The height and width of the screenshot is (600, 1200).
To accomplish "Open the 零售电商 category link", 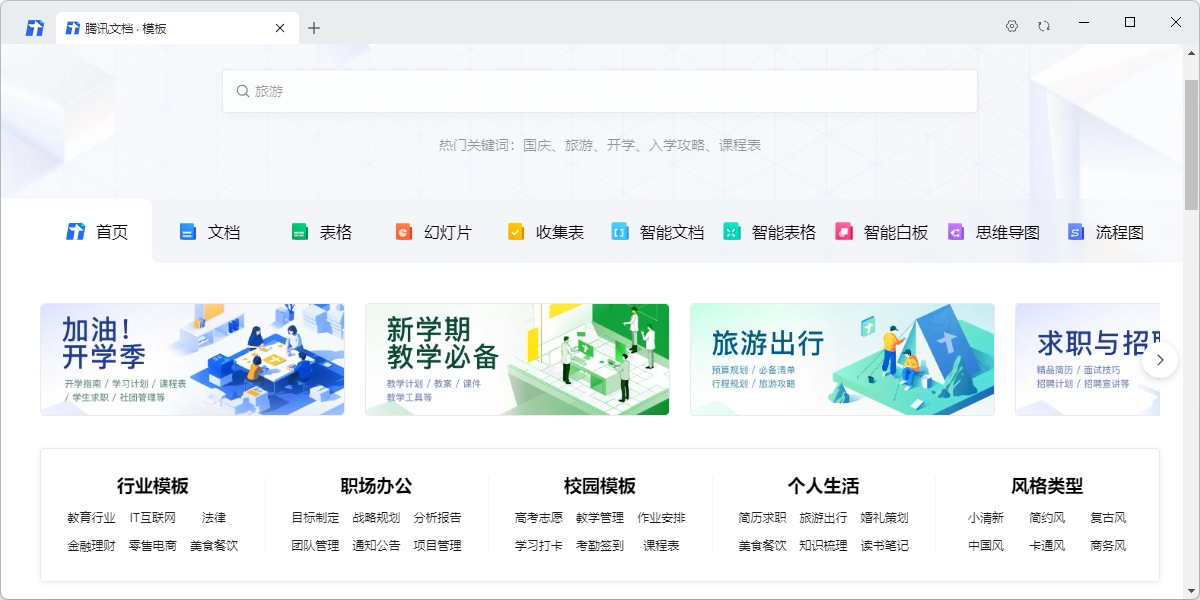I will [153, 546].
